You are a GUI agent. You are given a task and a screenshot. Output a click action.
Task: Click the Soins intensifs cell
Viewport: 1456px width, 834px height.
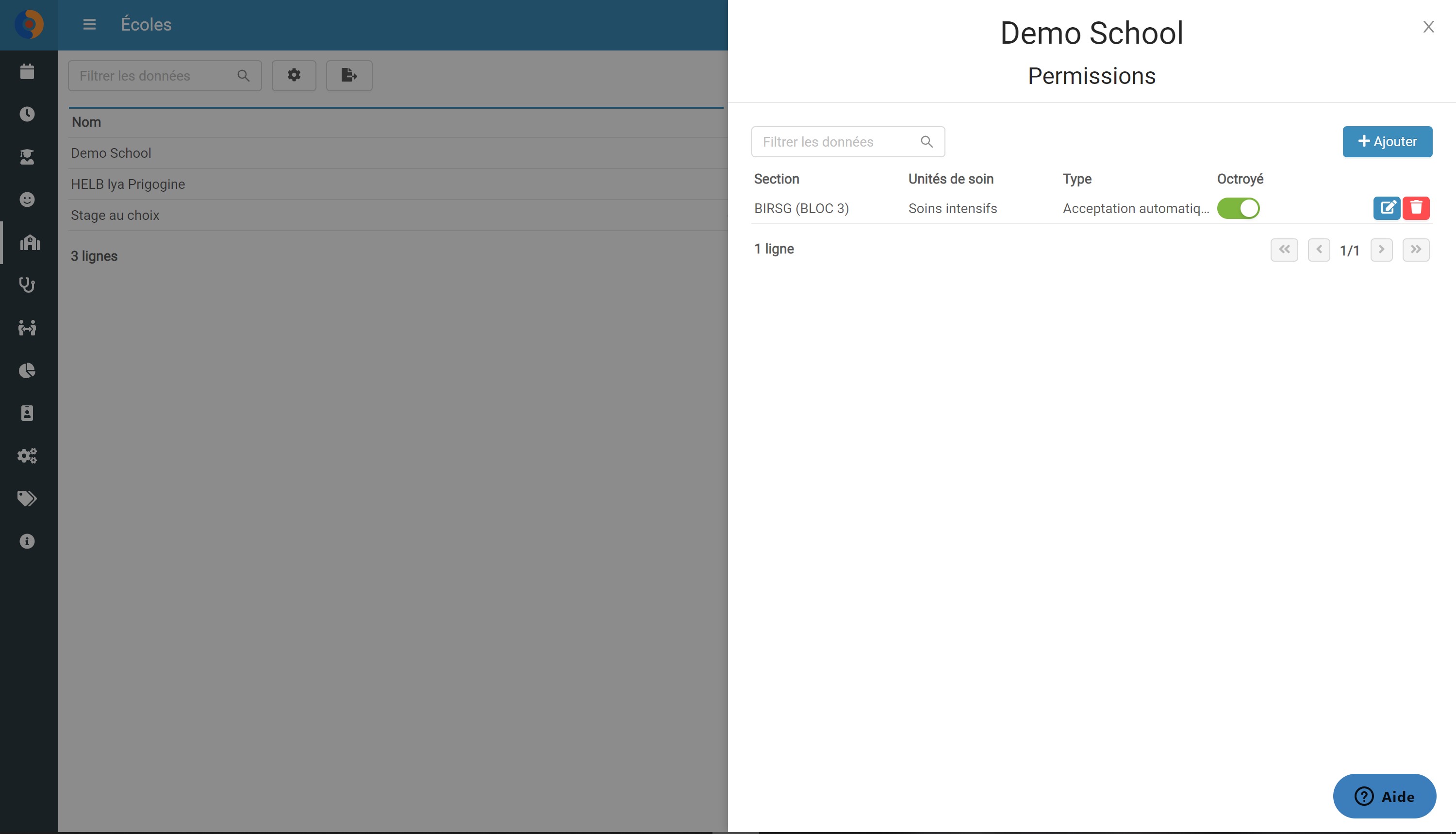point(952,209)
